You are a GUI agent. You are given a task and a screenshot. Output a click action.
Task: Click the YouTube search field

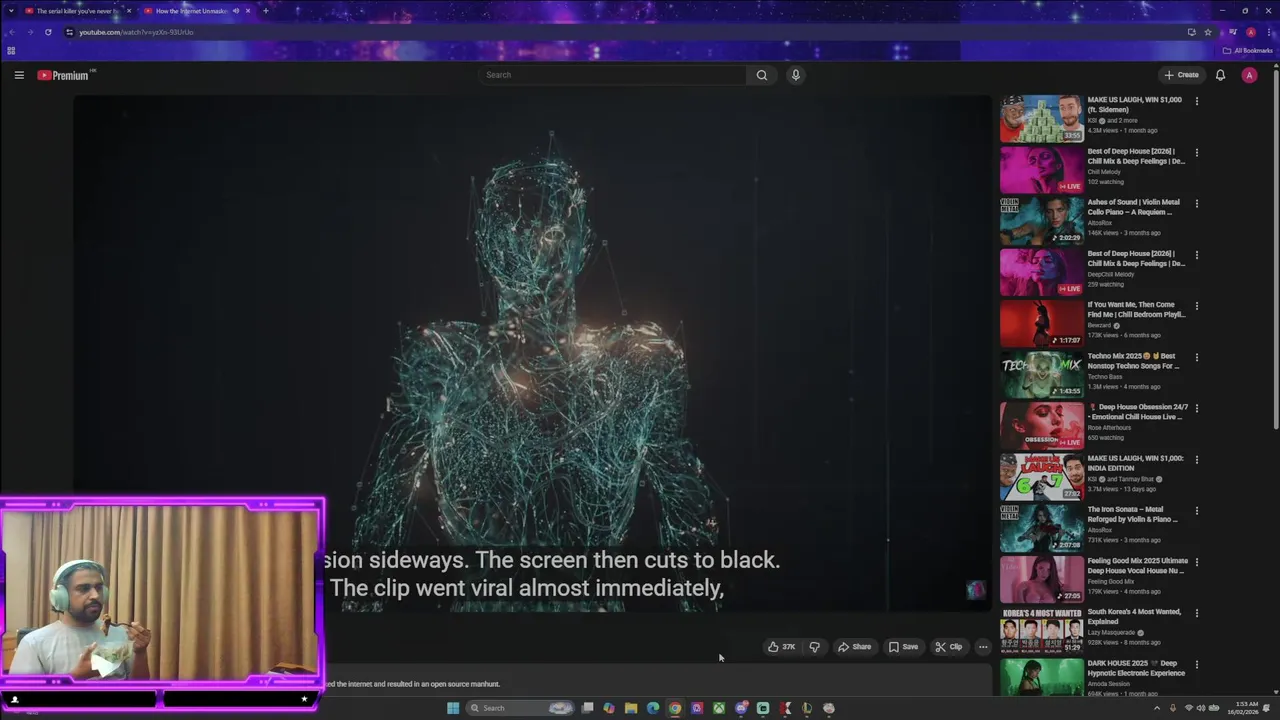pos(612,75)
